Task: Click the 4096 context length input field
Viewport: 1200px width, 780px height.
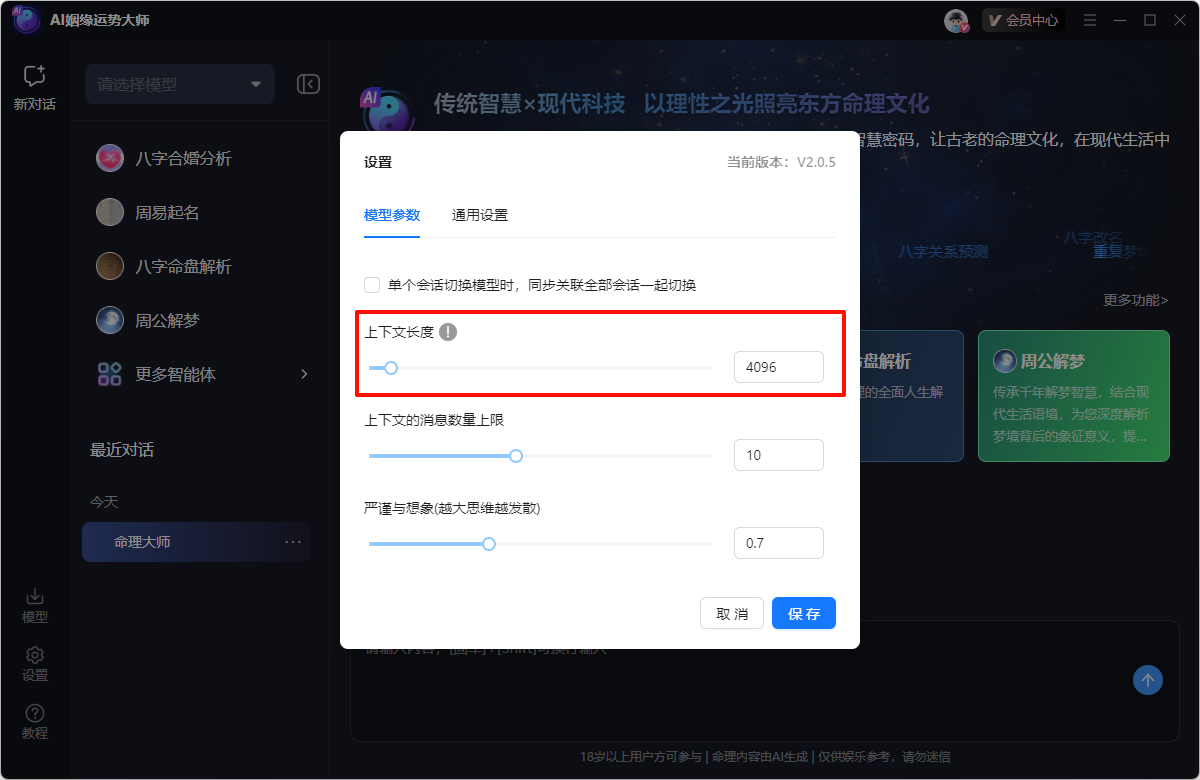Action: click(779, 367)
